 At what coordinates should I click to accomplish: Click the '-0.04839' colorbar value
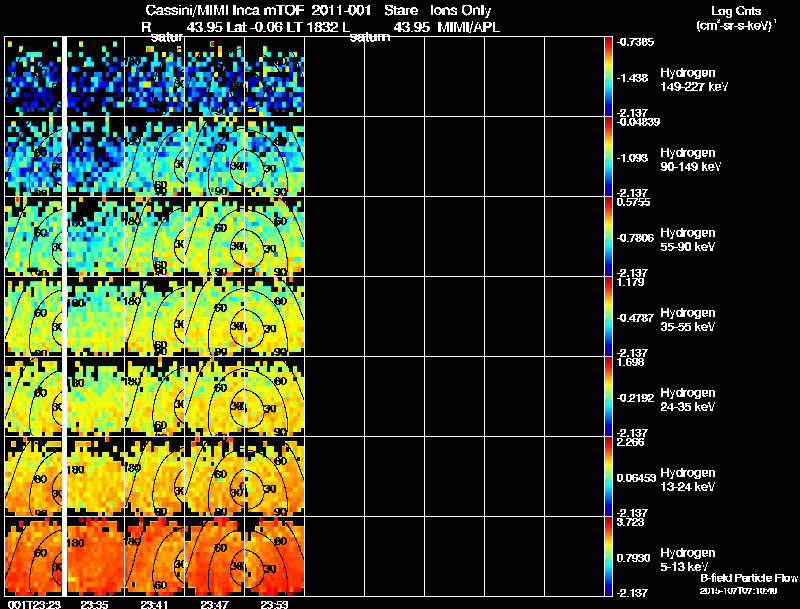pos(638,122)
